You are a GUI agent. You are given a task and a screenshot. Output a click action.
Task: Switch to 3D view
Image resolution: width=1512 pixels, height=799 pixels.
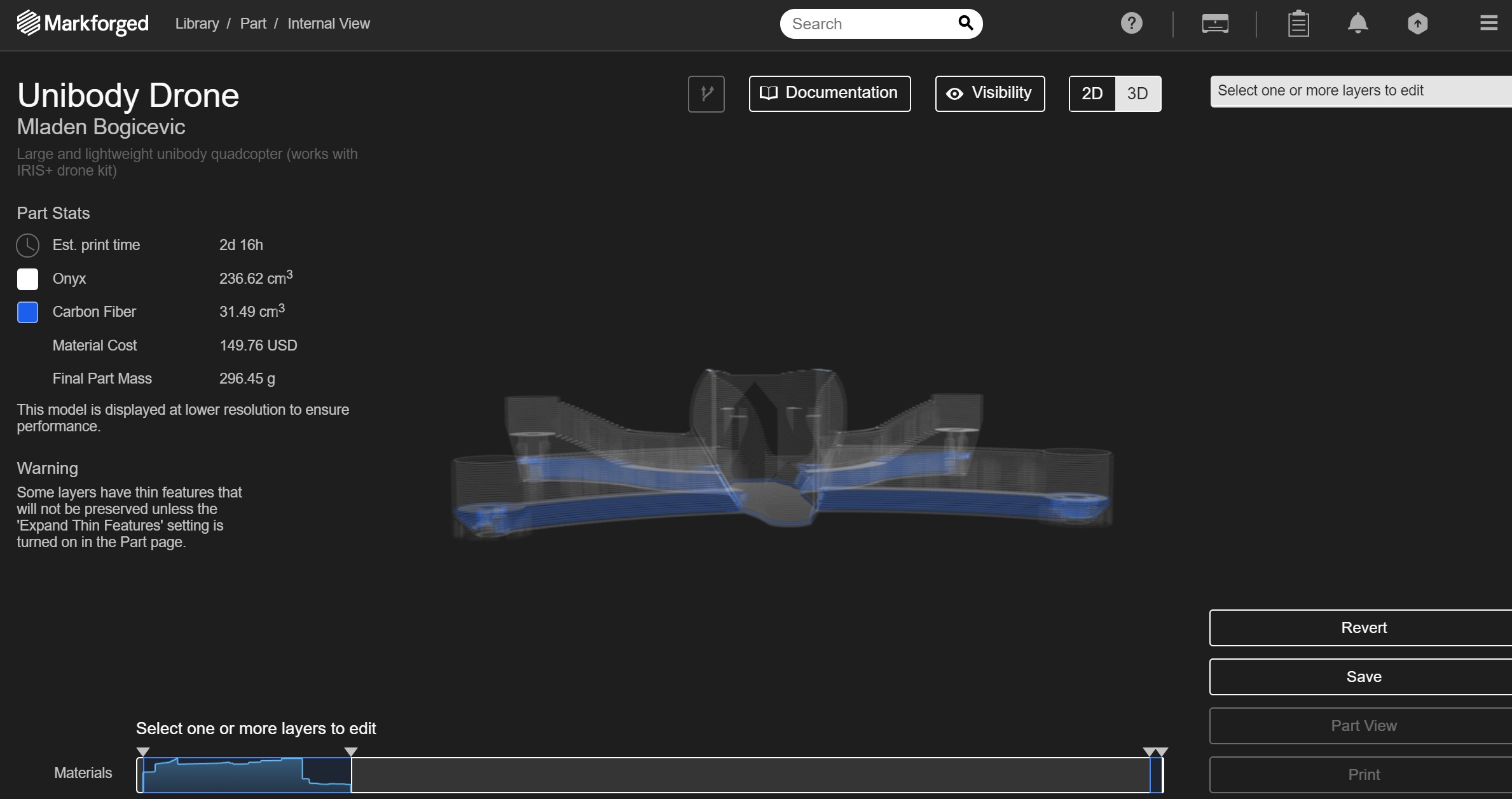click(1137, 94)
